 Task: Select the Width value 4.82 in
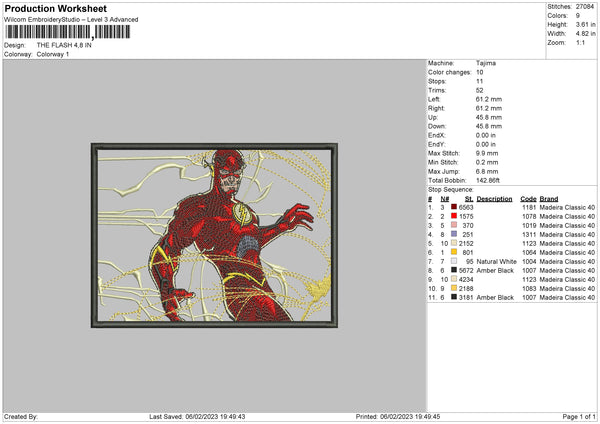(585, 33)
